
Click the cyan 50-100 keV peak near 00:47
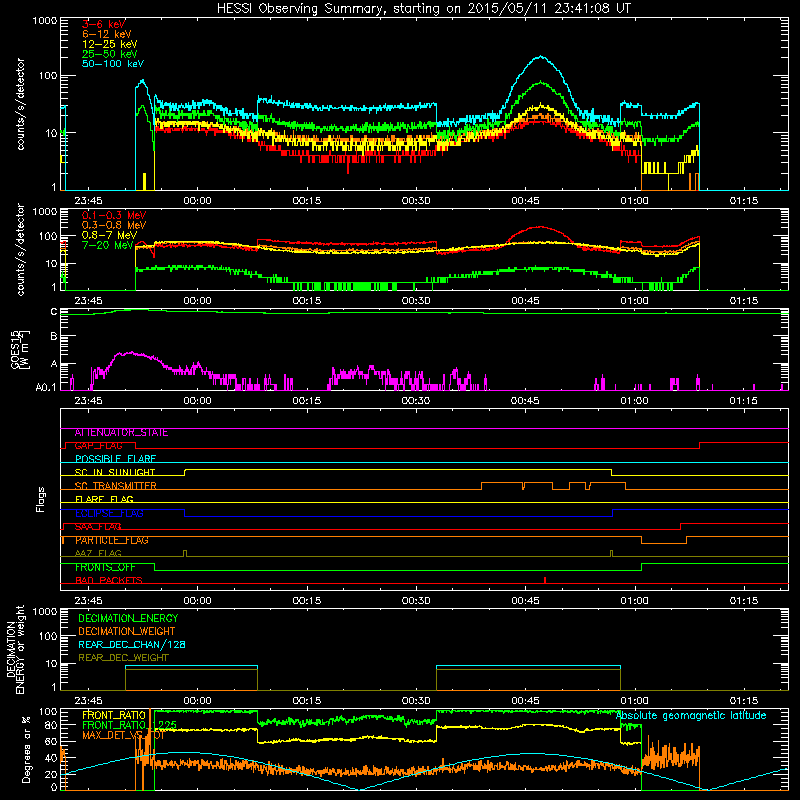pos(540,57)
